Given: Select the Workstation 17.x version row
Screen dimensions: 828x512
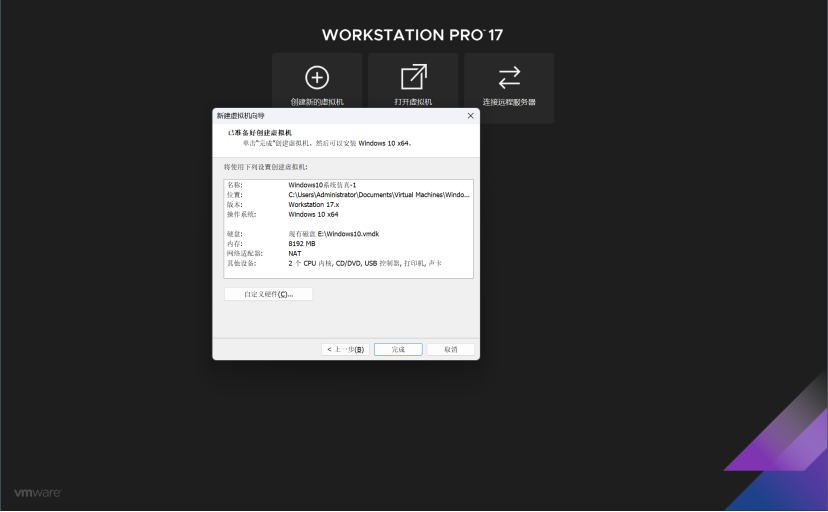Looking at the screenshot, I should click(x=349, y=204).
